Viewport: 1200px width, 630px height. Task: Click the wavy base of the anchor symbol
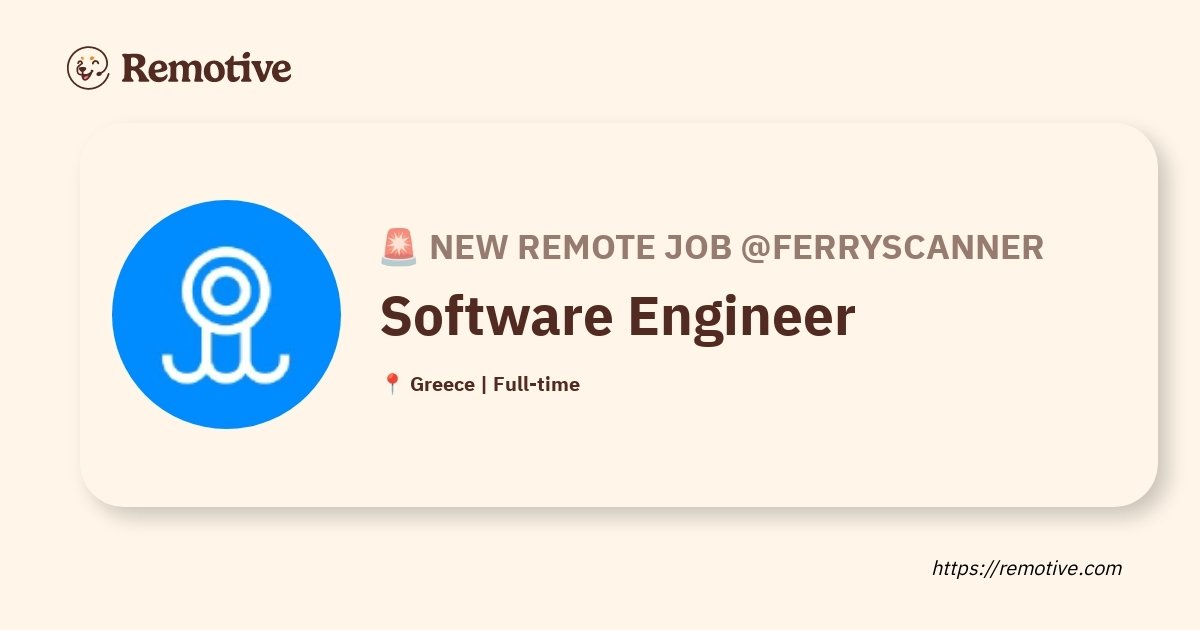226,367
